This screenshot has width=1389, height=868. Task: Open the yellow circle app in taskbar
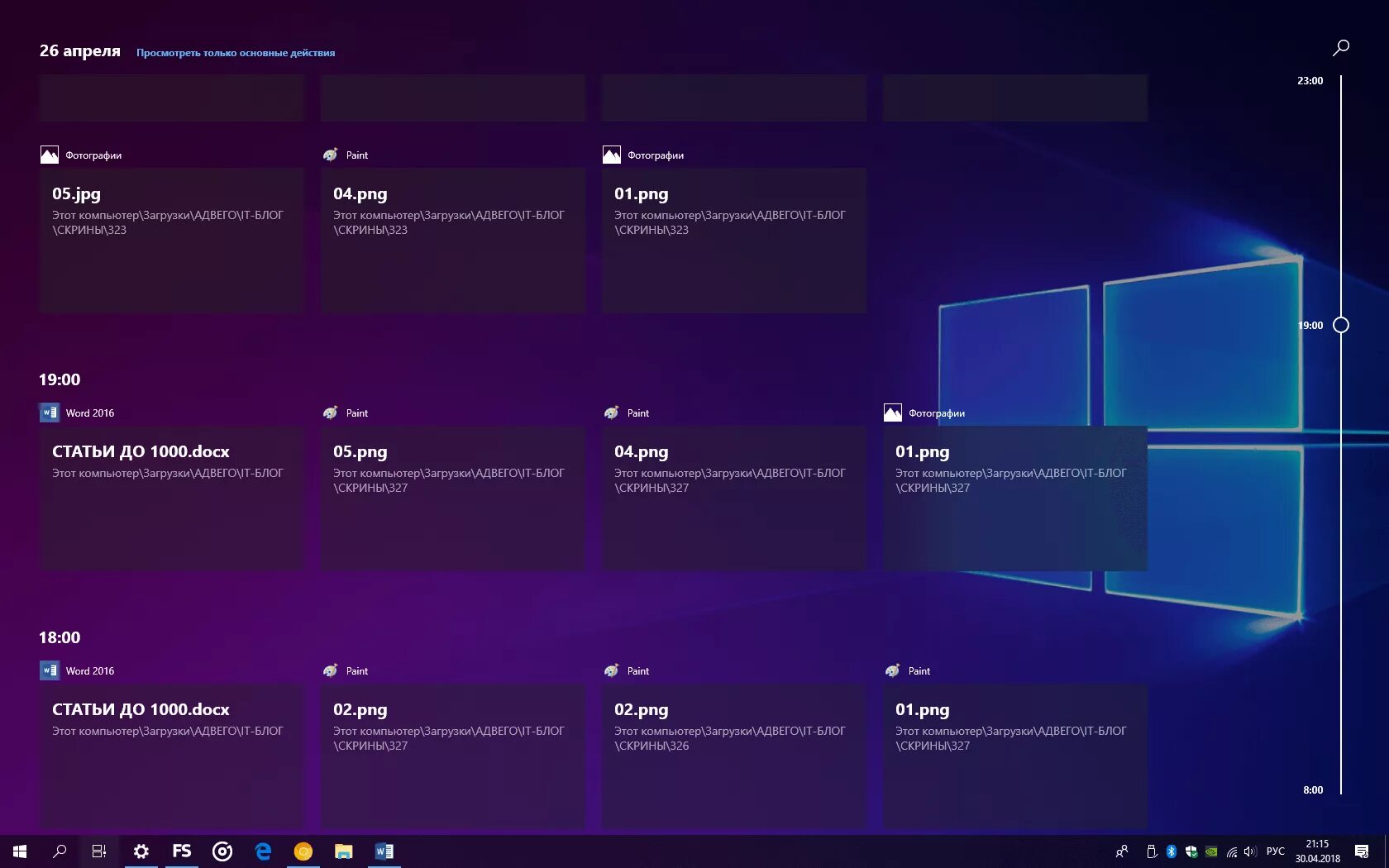point(303,851)
